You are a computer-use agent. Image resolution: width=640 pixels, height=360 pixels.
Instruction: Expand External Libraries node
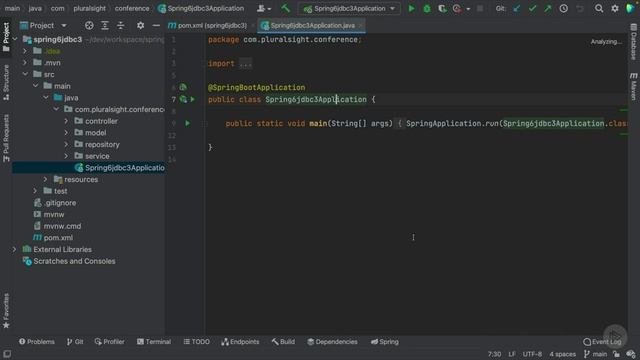tap(14, 249)
